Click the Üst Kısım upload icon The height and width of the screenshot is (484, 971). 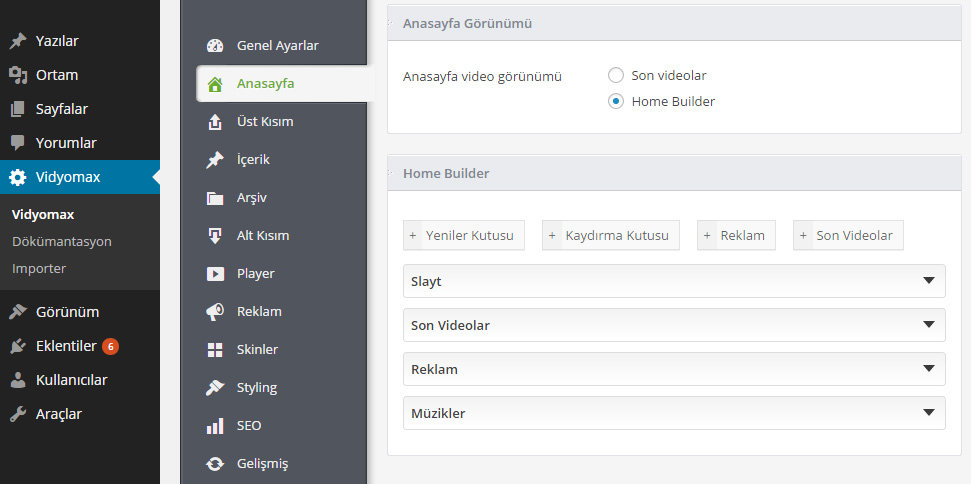point(215,122)
